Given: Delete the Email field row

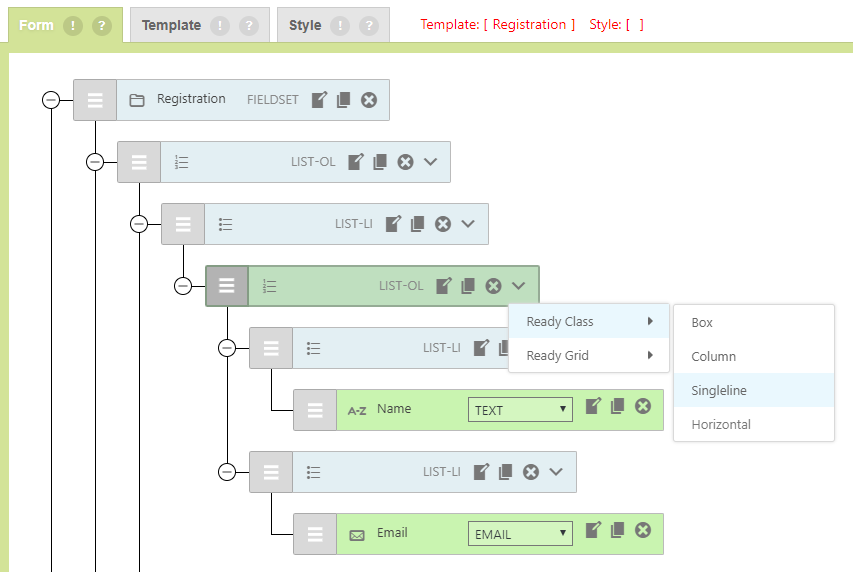Looking at the screenshot, I should coord(643,530).
